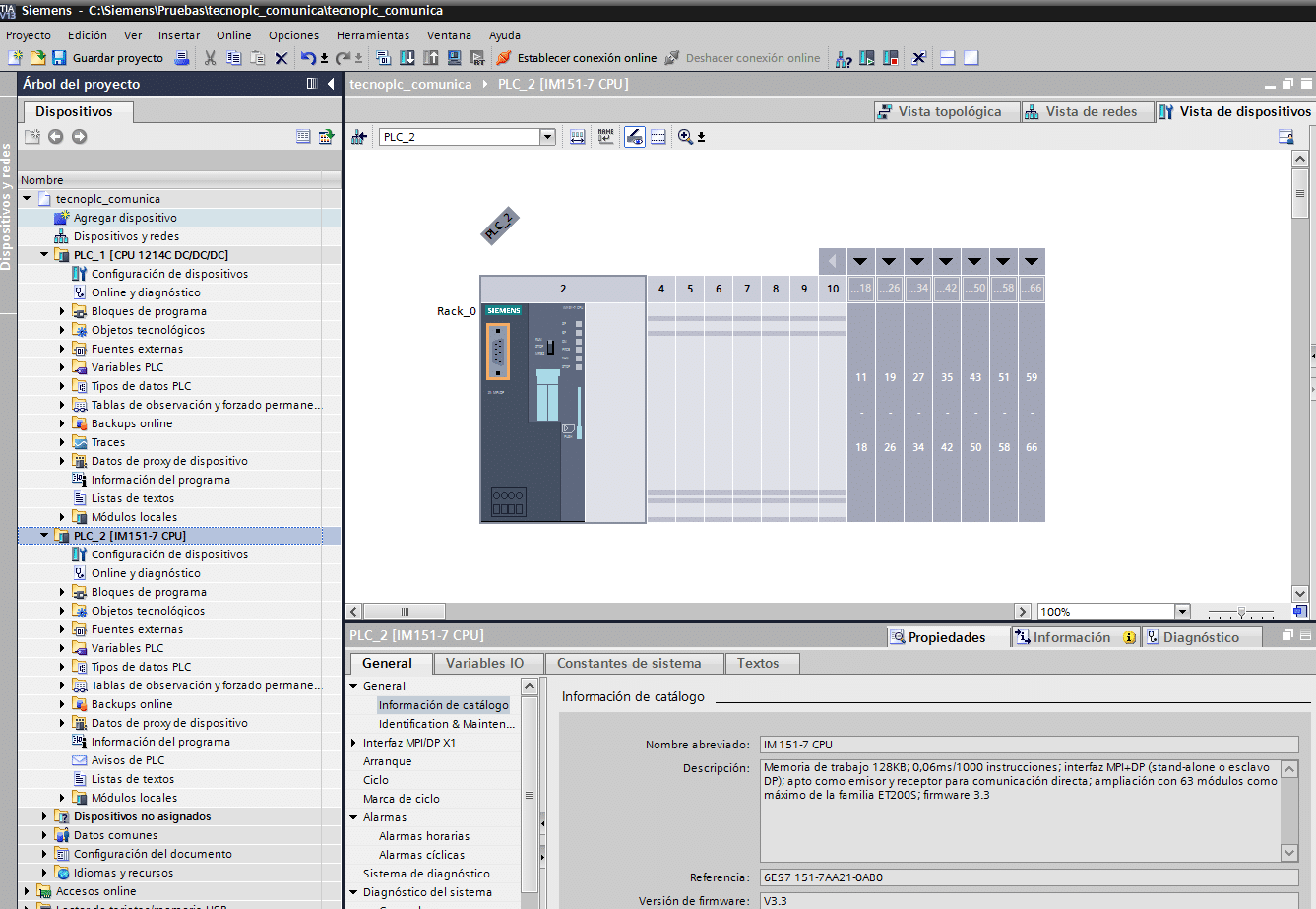
Task: Upload from device with the toolbar icon
Action: (x=431, y=58)
